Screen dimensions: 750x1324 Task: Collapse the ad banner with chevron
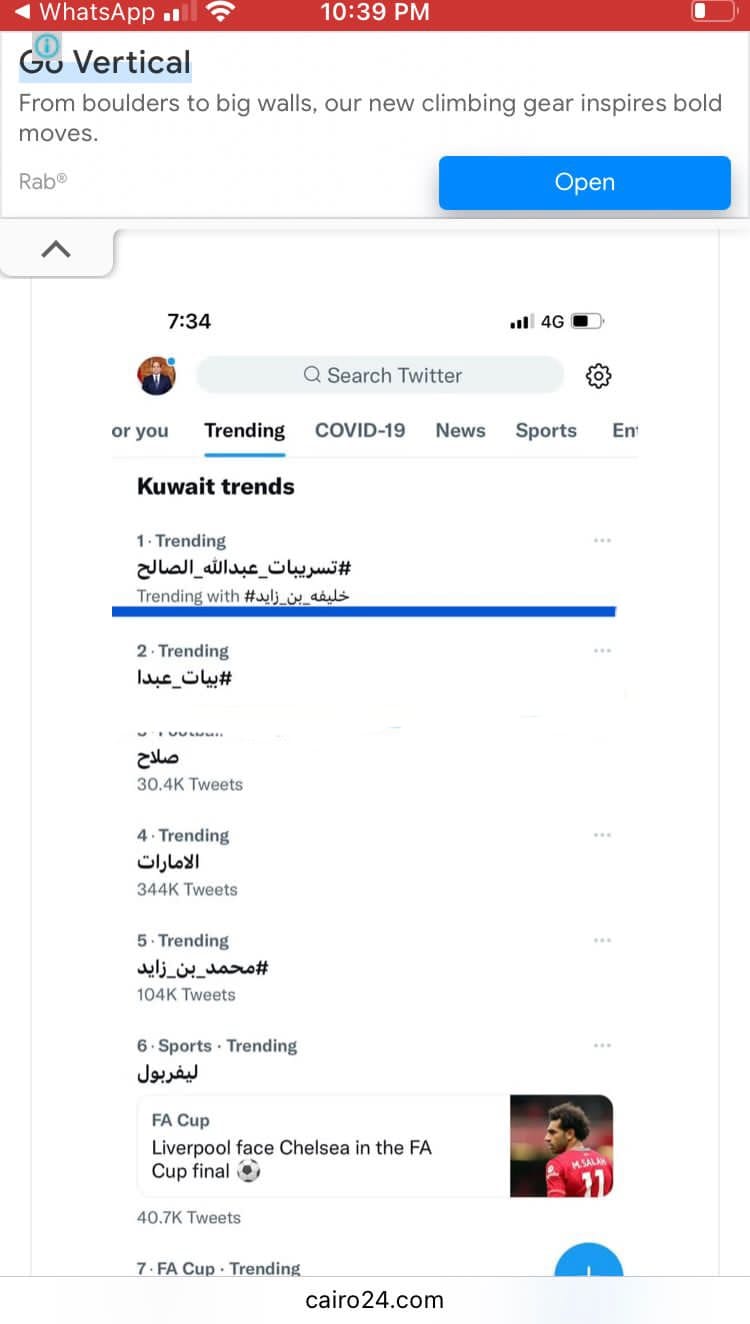[56, 250]
